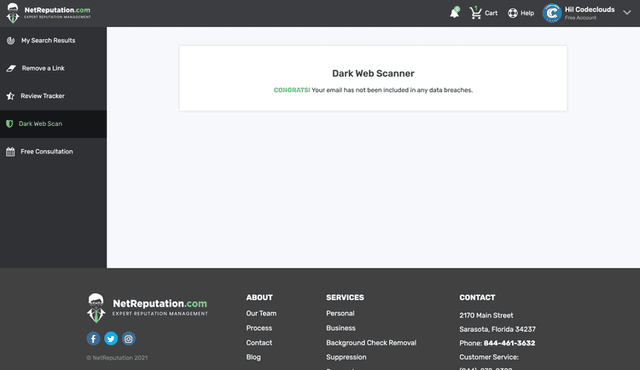Click the My Search Results sidebar icon

[11, 40]
